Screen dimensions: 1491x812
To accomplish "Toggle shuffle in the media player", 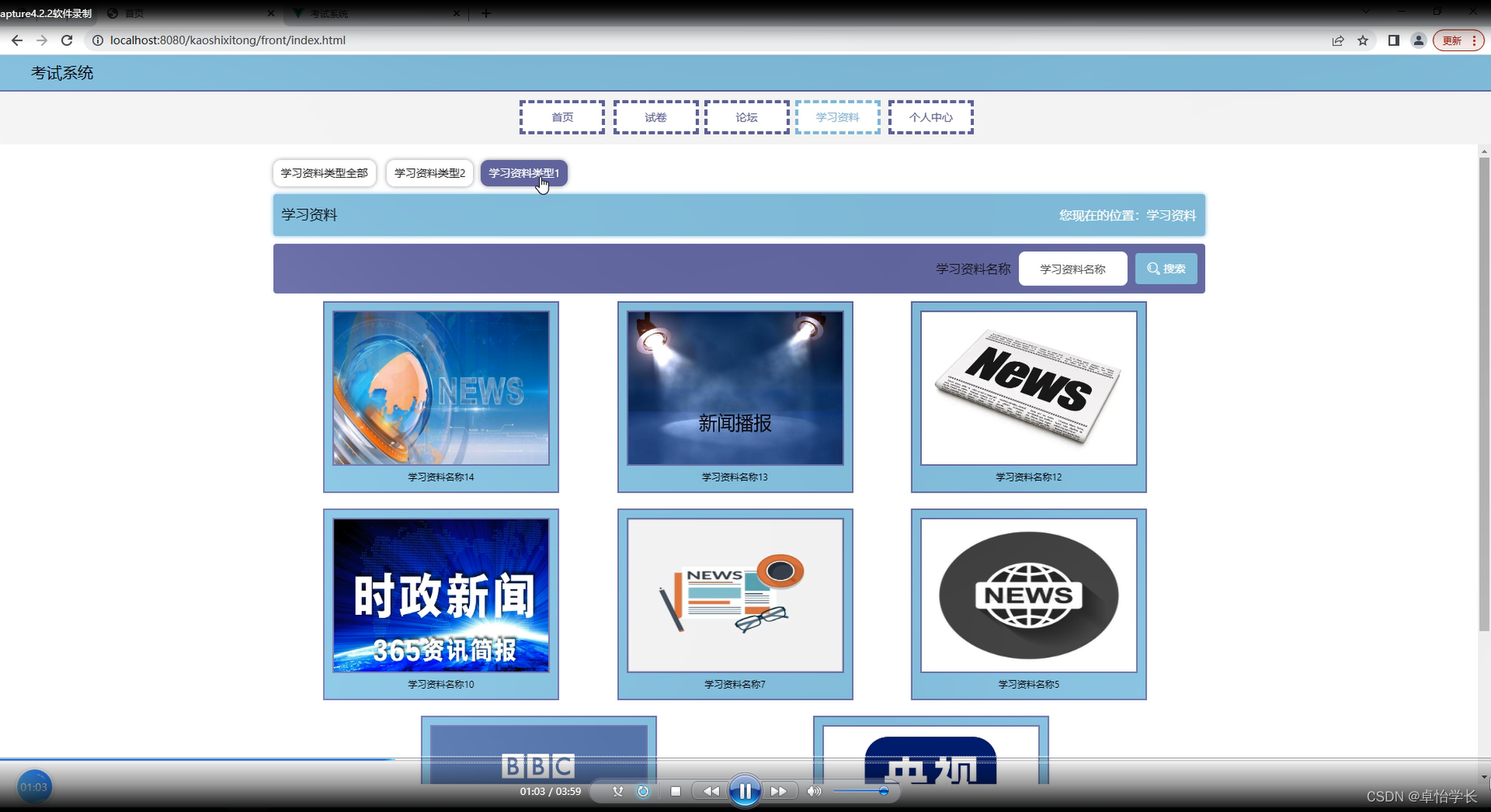I will point(618,791).
